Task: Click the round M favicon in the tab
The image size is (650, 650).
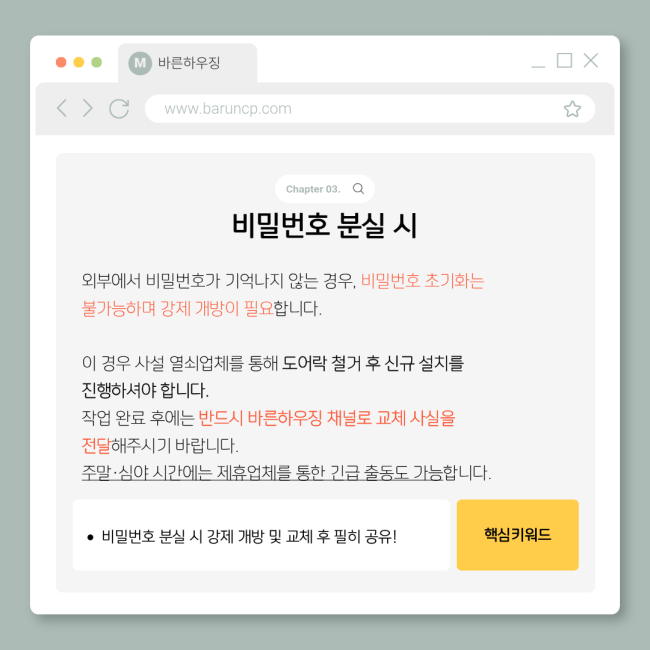Action: tap(140, 63)
